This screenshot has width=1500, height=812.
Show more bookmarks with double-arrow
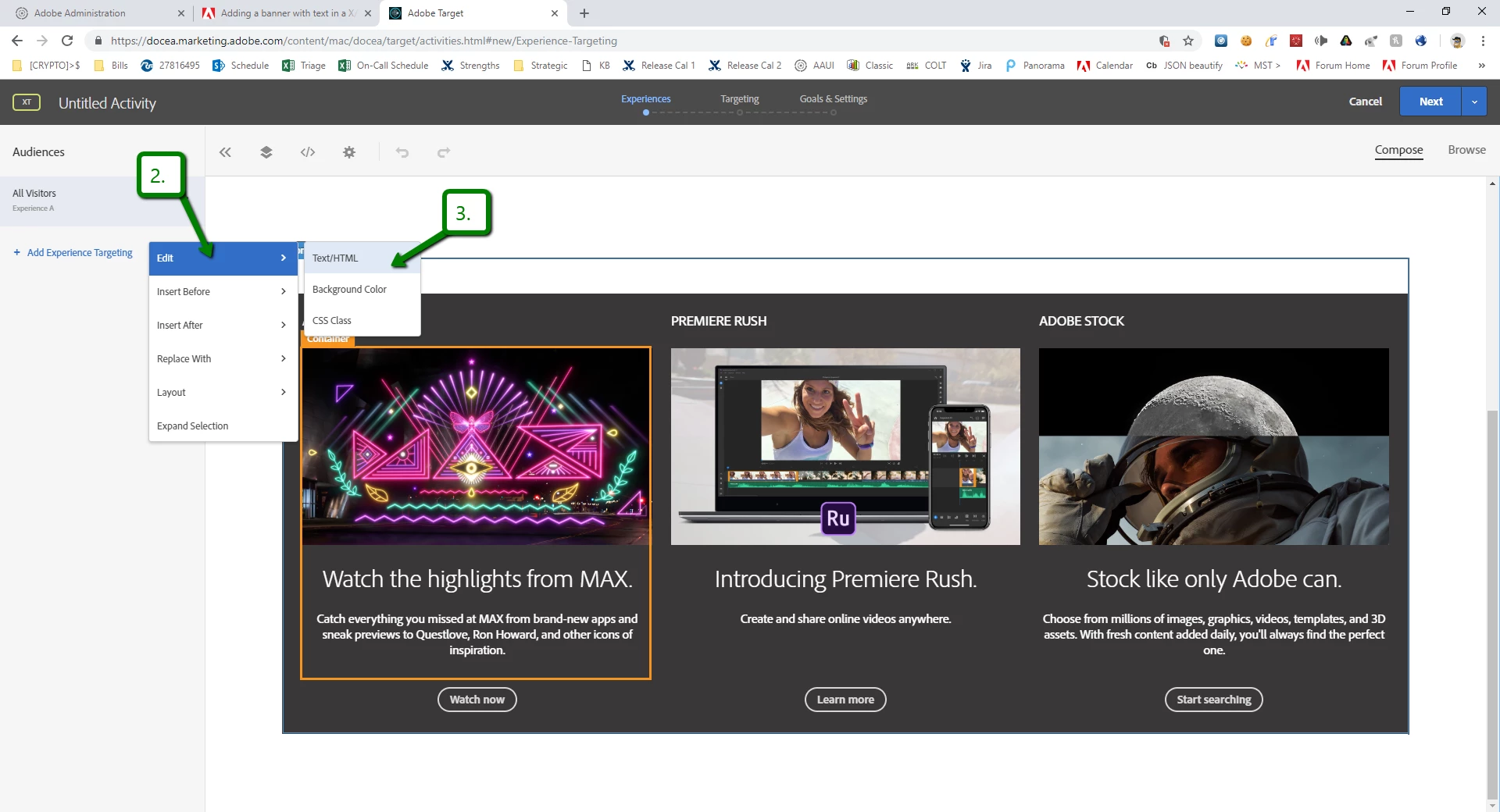[x=1482, y=66]
